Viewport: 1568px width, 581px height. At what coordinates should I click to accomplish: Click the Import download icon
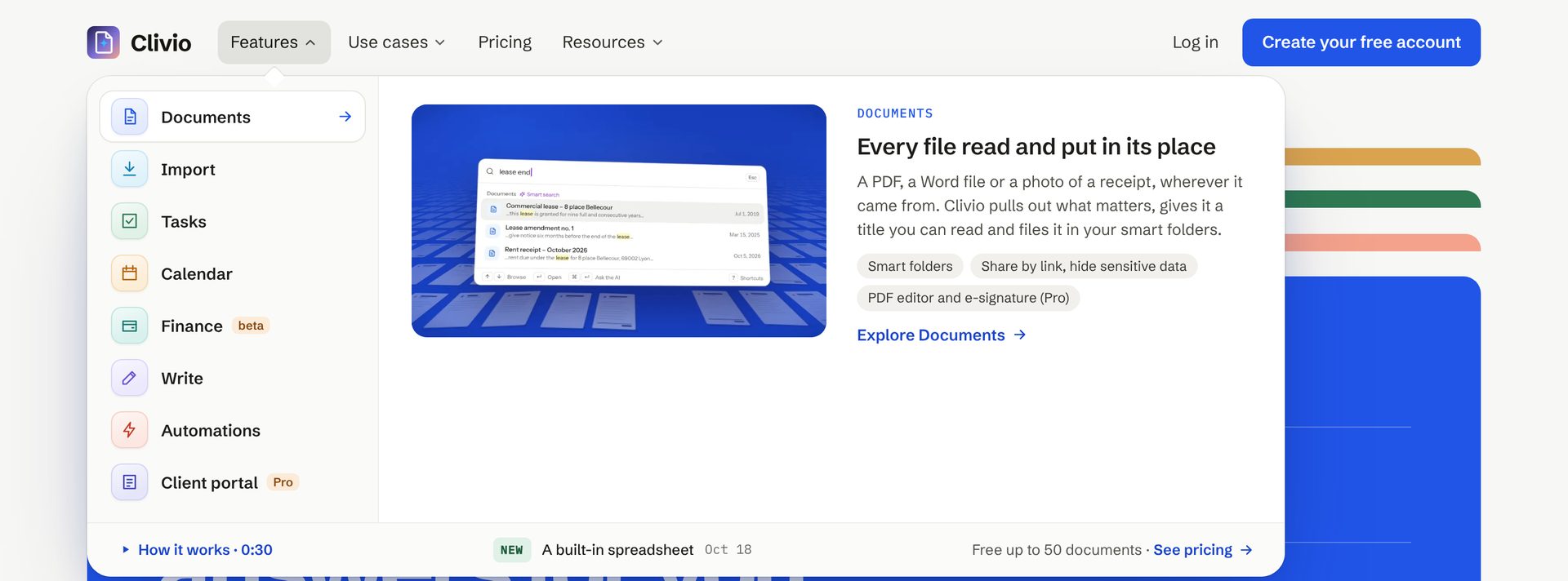[130, 169]
